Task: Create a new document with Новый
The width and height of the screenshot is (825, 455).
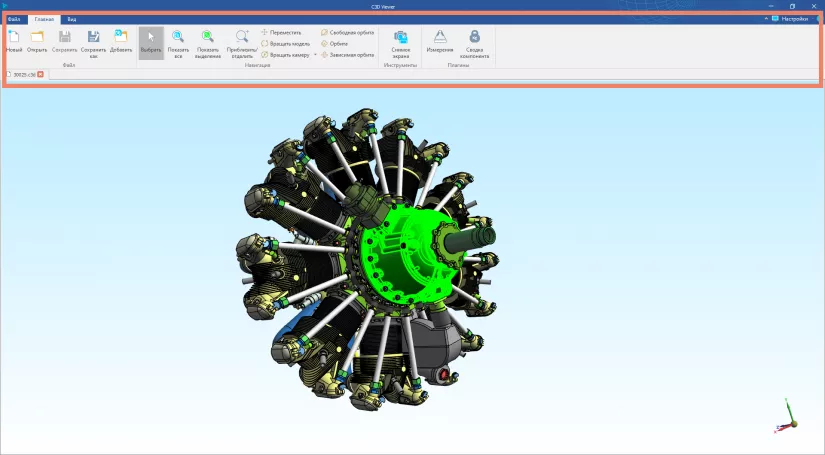Action: coord(14,42)
